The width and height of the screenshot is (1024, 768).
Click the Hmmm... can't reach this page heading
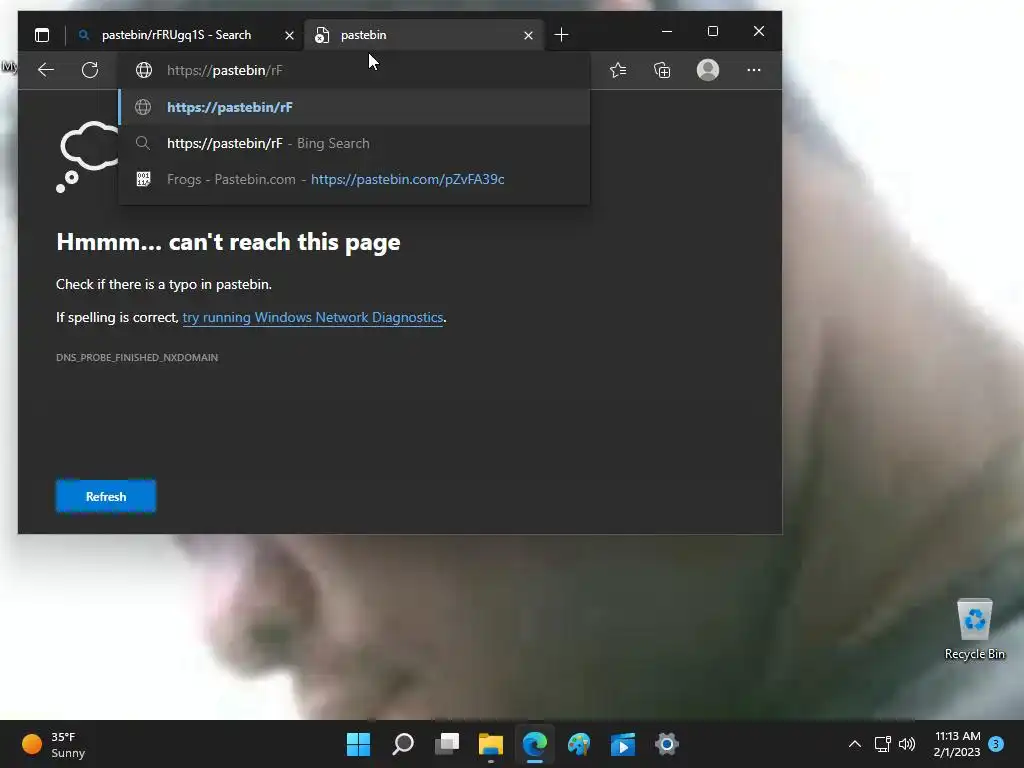228,242
